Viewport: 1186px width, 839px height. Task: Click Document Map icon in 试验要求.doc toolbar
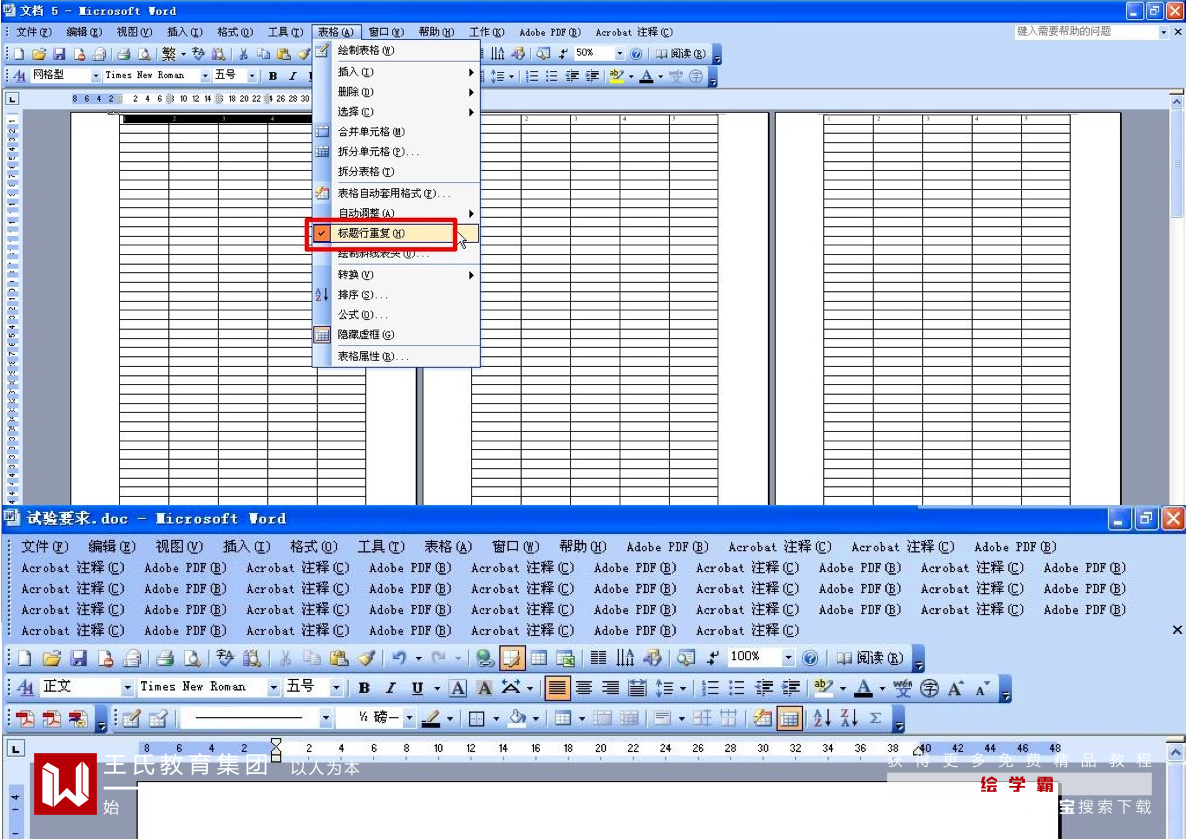pos(686,658)
